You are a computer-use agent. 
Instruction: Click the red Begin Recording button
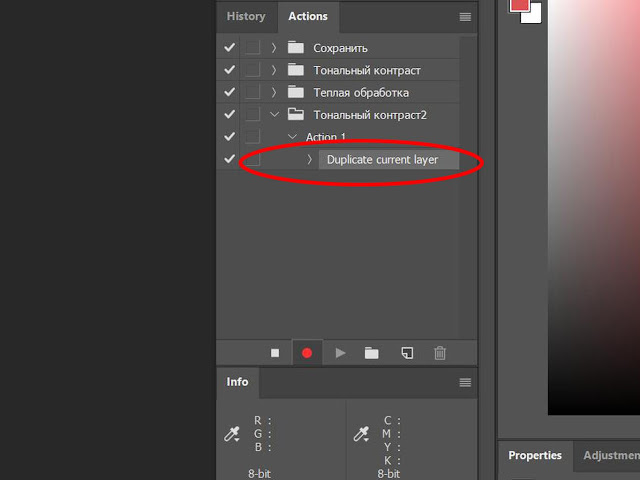point(307,353)
